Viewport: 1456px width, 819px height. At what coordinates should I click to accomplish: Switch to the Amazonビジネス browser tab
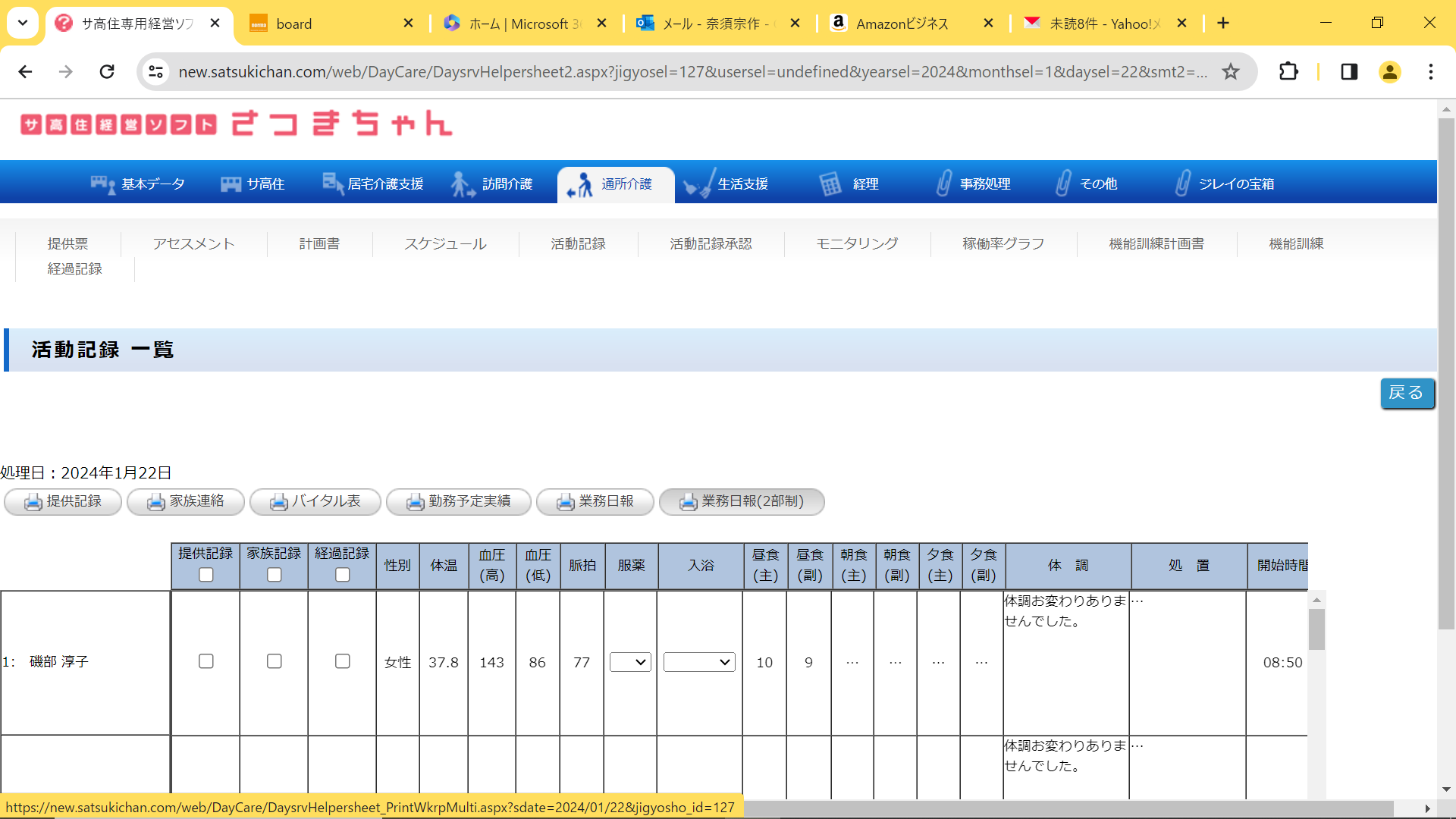[902, 24]
